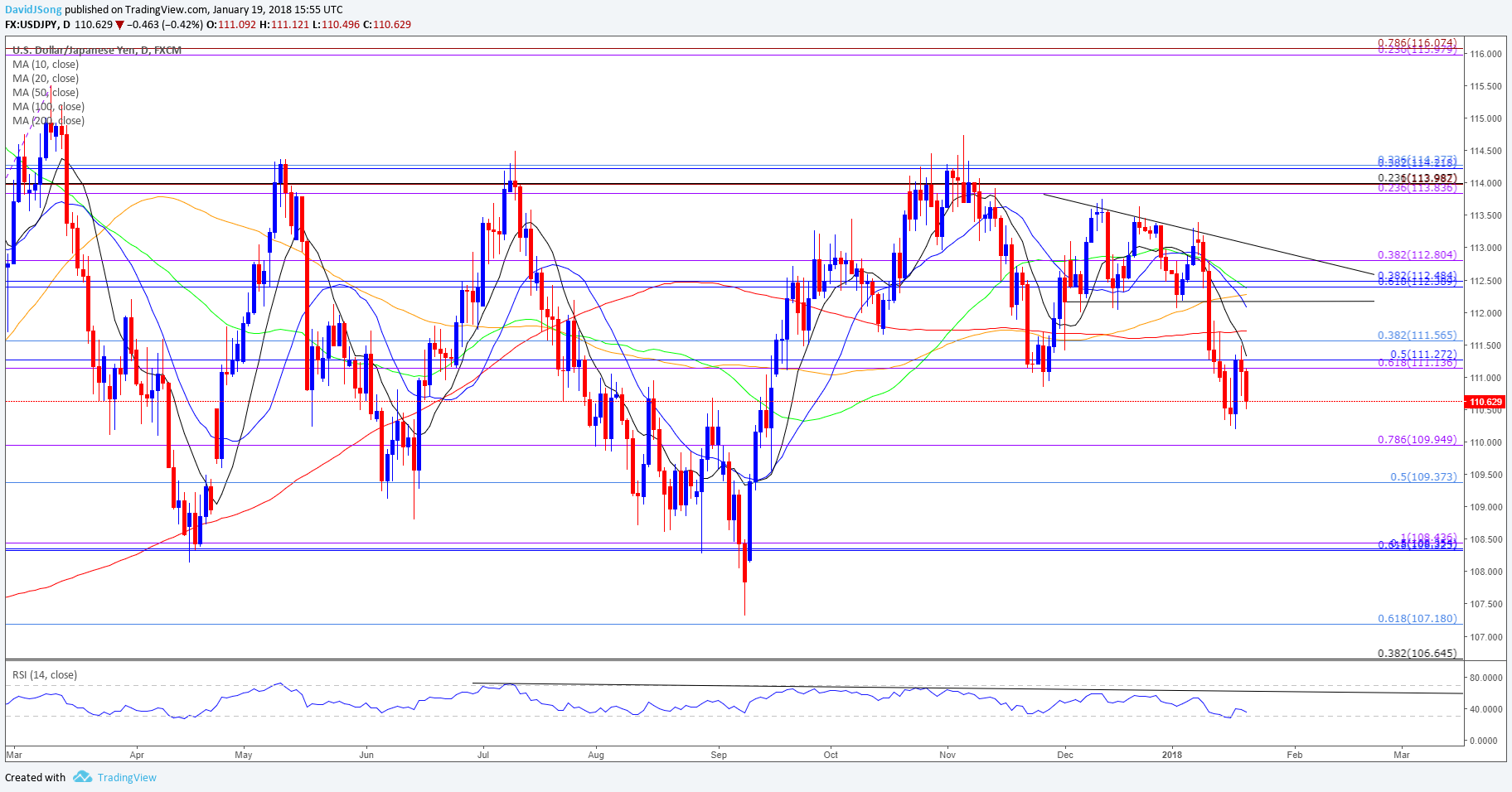Click the close value C:110.629

(x=387, y=25)
